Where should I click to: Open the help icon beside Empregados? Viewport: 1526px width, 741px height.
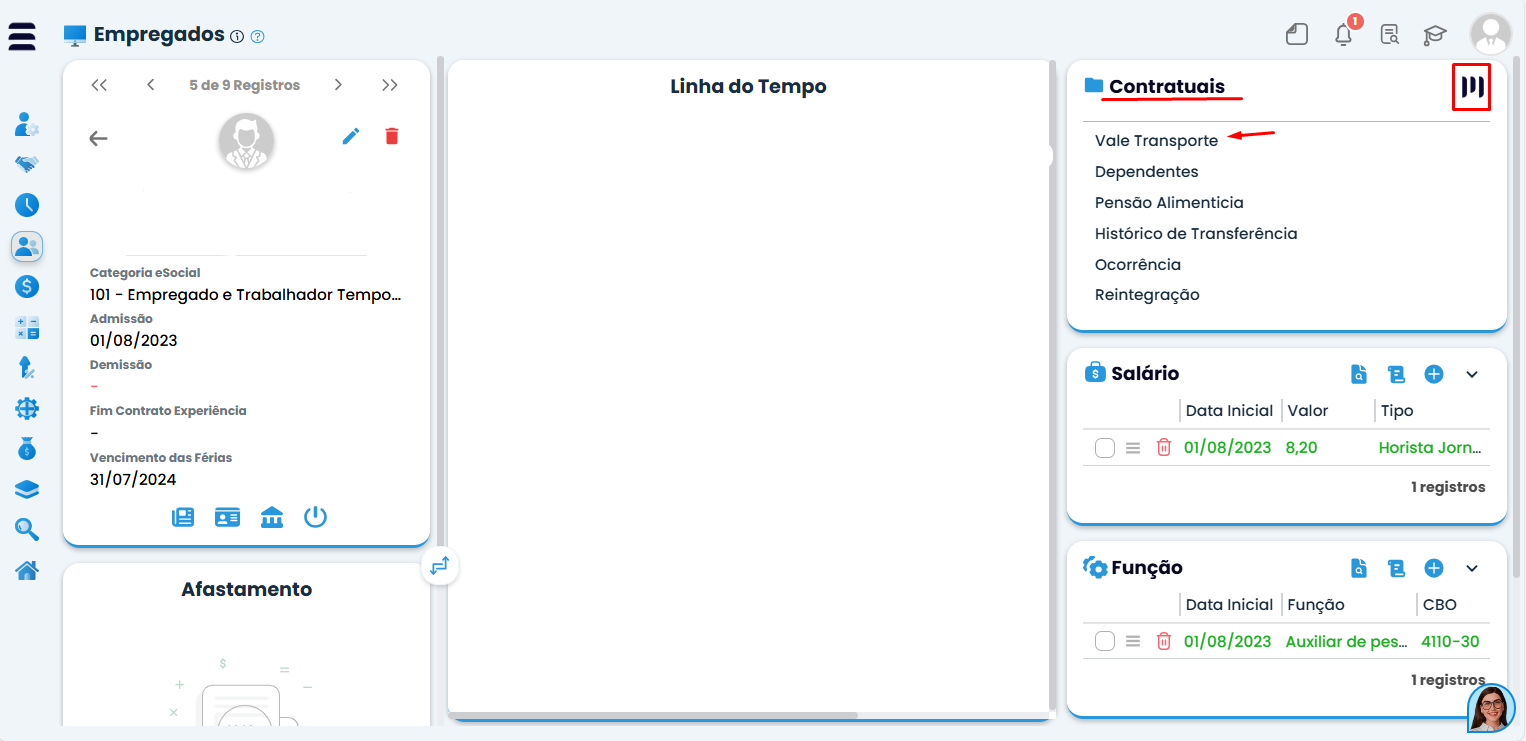pyautogui.click(x=258, y=37)
